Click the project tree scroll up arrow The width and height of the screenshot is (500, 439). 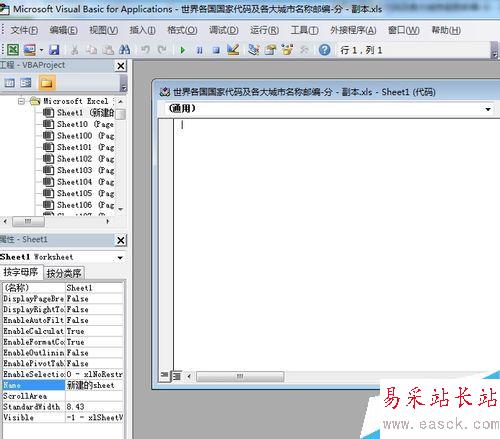pos(121,101)
